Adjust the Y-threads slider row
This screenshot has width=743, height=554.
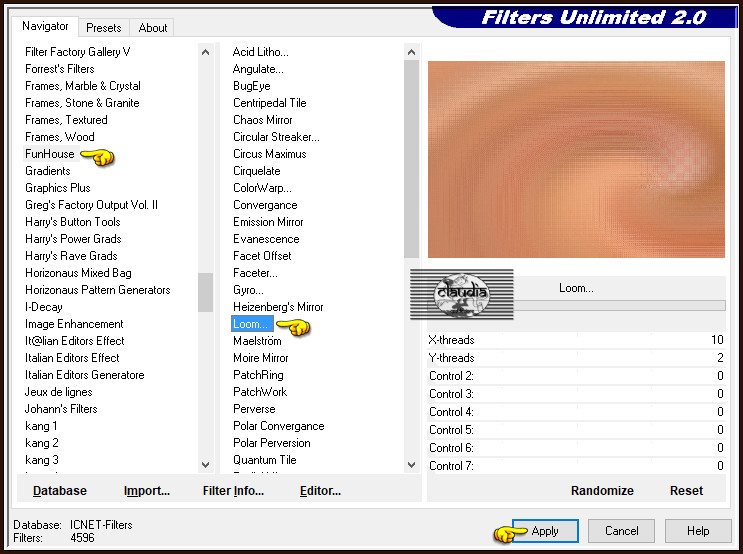click(576, 358)
